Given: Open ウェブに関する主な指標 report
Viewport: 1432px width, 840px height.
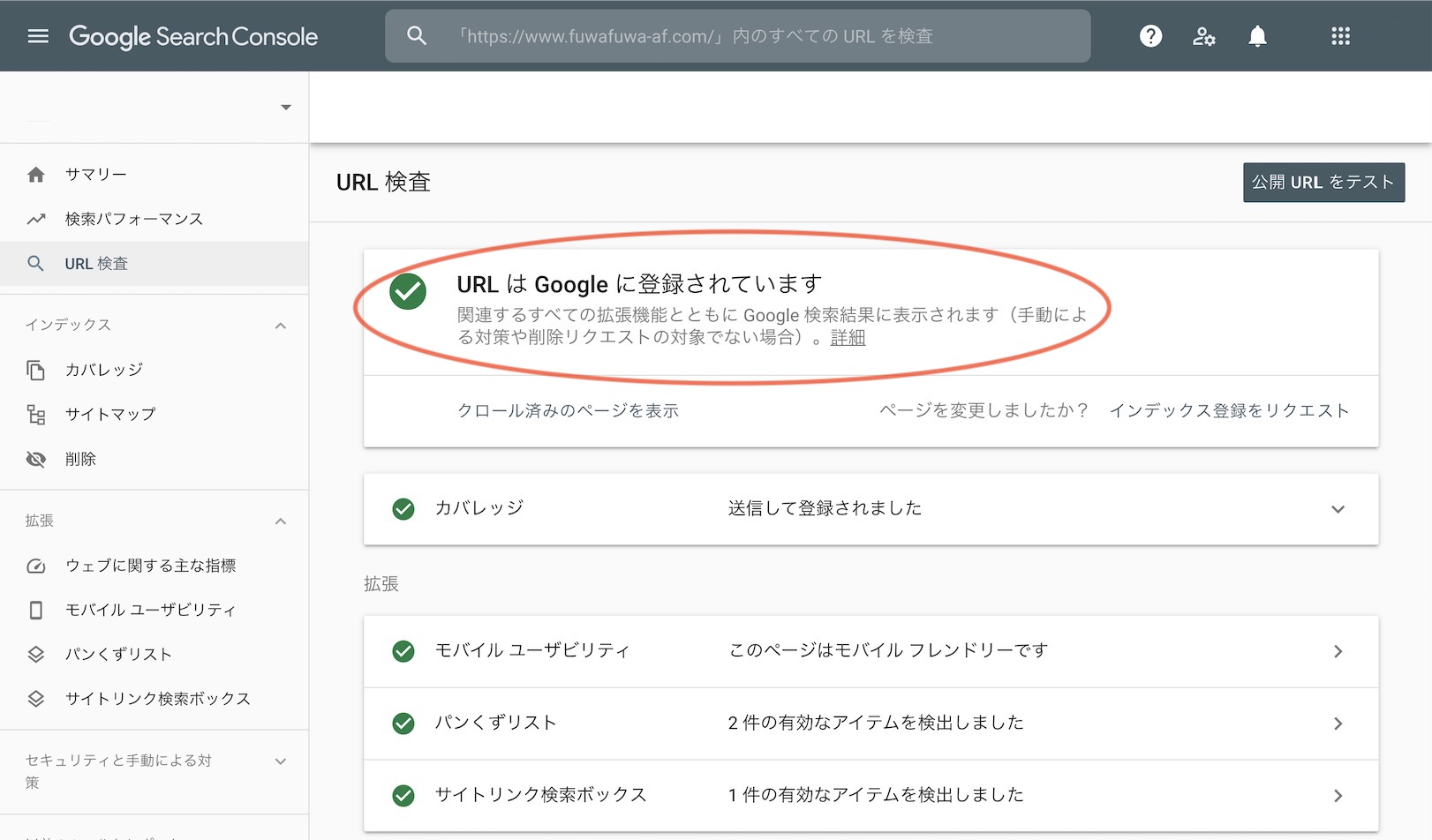Looking at the screenshot, I should 150,566.
